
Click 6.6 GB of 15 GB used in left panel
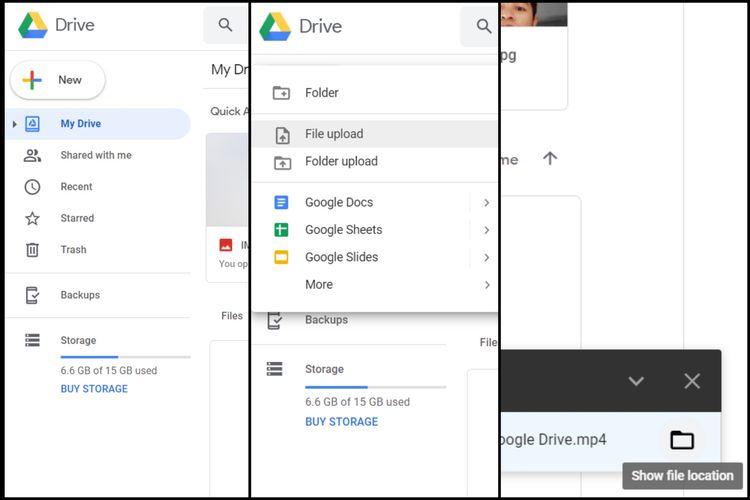point(109,370)
